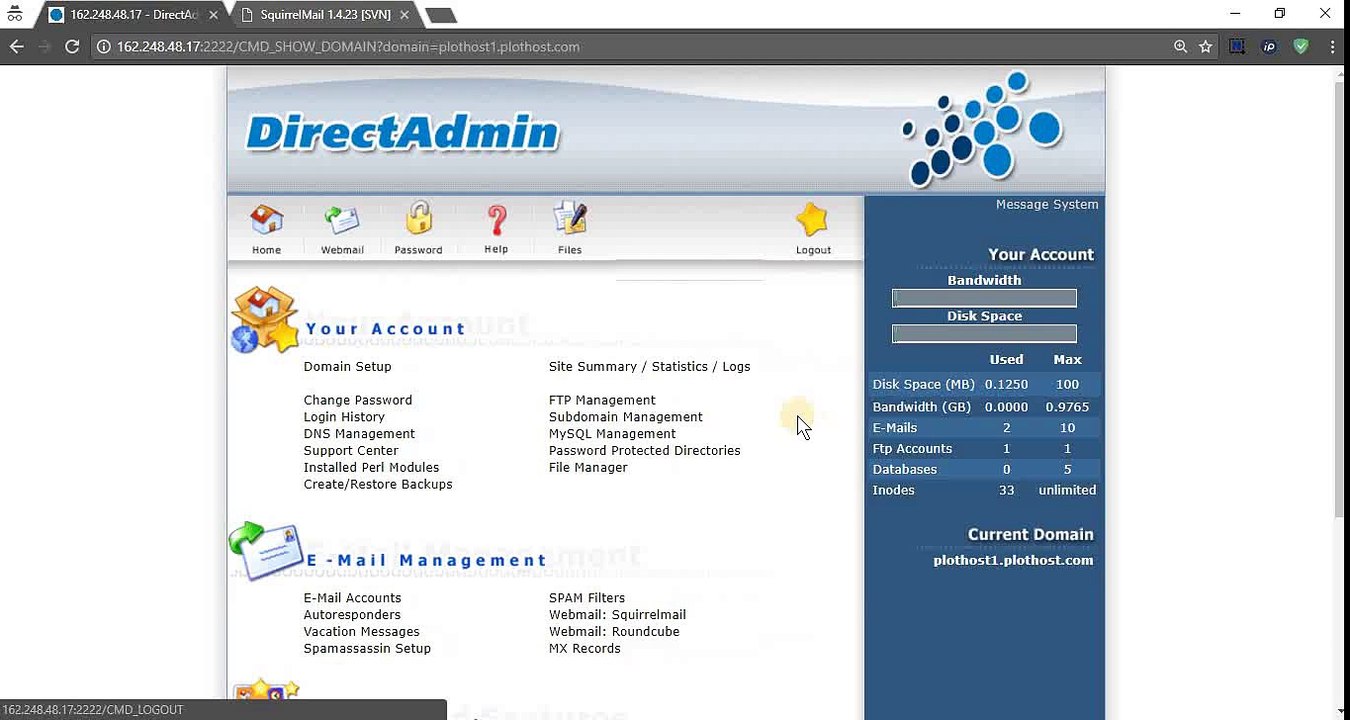The image size is (1350, 720).
Task: Open Installed Perl Modules
Action: pyautogui.click(x=371, y=468)
